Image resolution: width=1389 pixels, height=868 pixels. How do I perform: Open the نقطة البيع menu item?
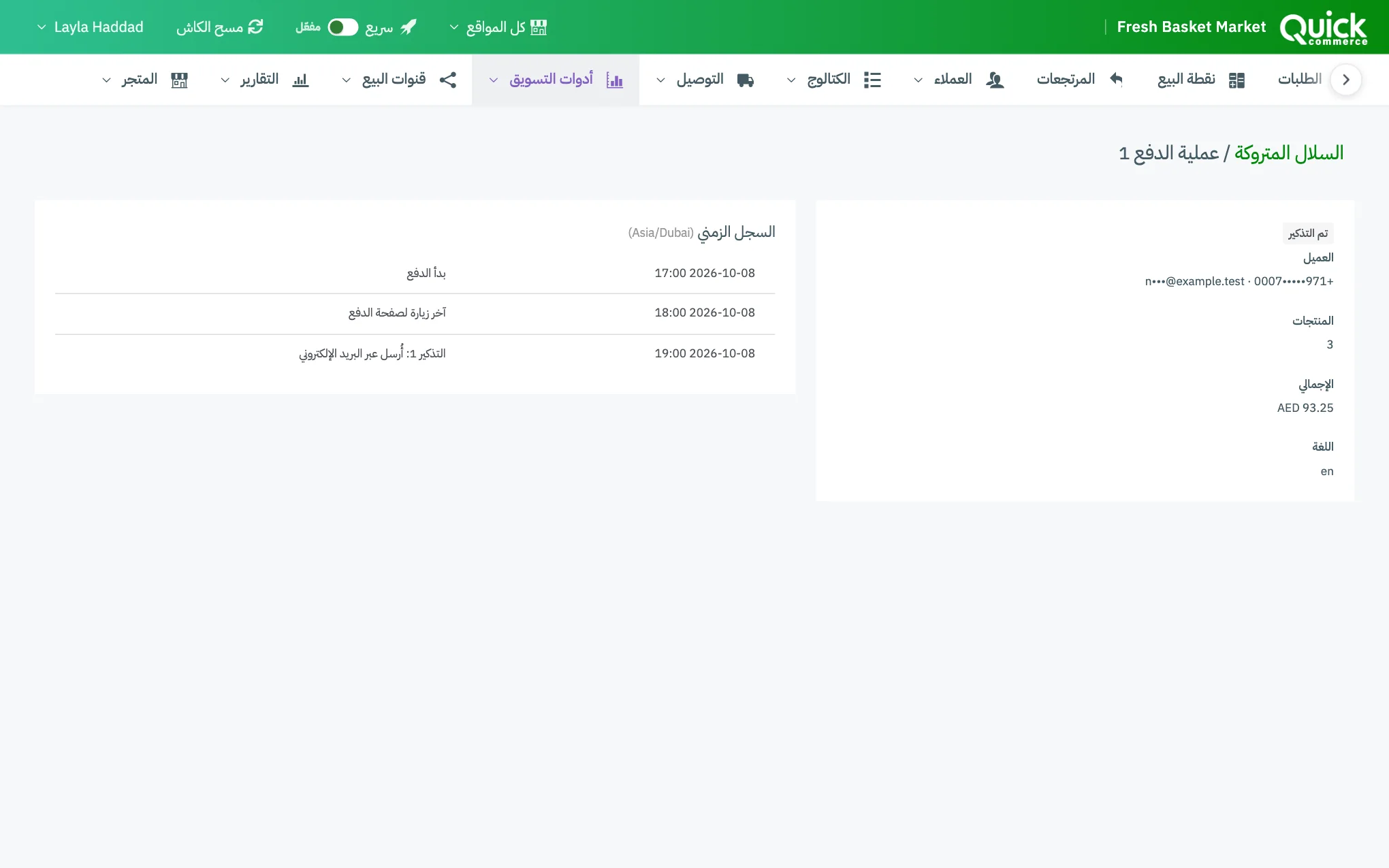click(x=1202, y=80)
